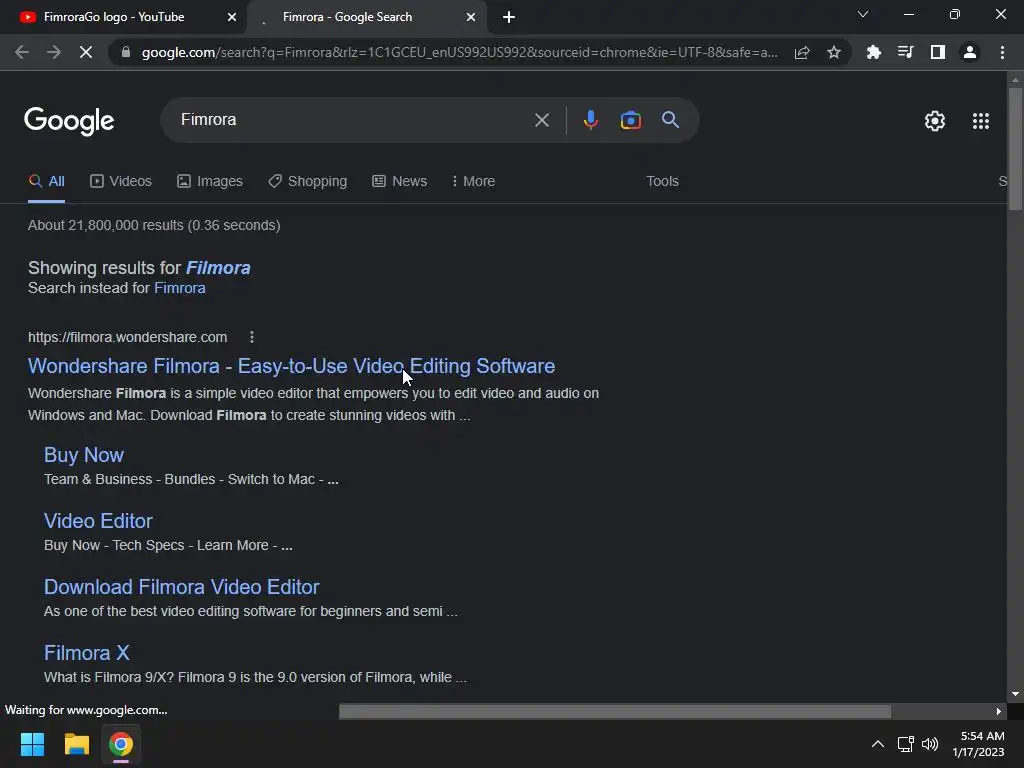Switch to Shopping results
Viewport: 1024px width, 768px height.
pyautogui.click(x=308, y=182)
